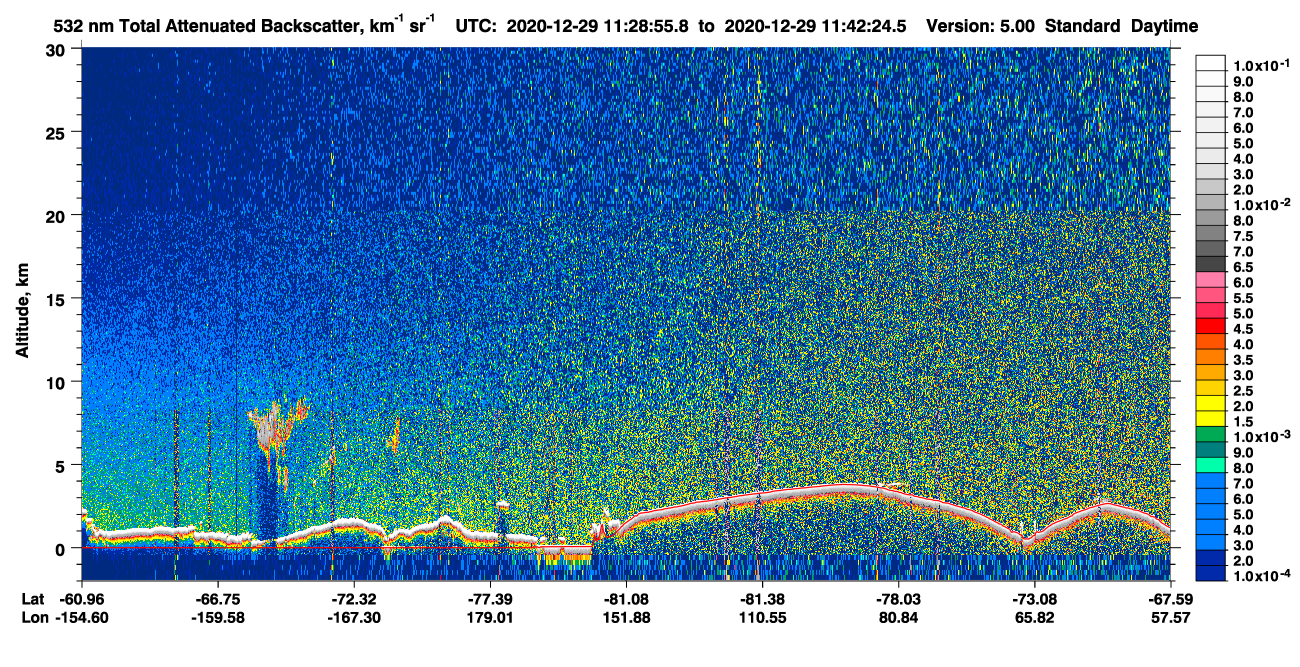Click colorbar label '4.5'
This screenshot has height=667, width=1300.
point(1242,328)
